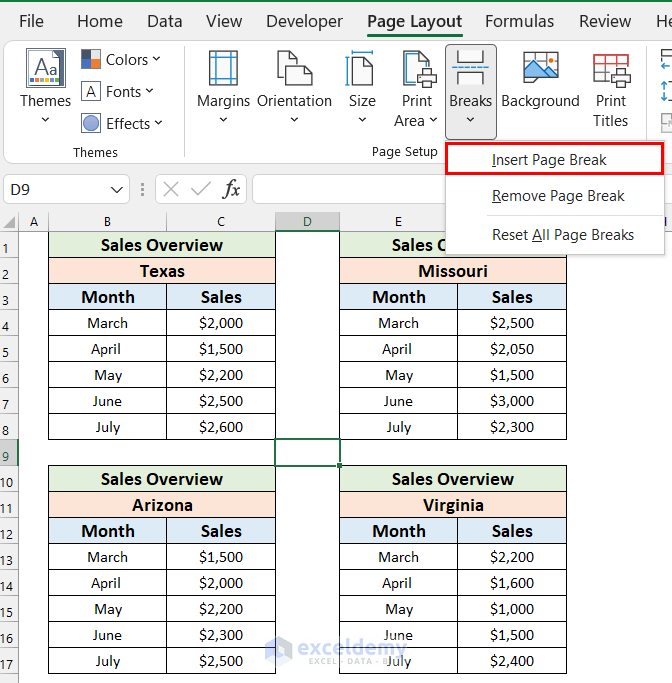
Task: Switch to the Developer tab
Action: coord(304,21)
